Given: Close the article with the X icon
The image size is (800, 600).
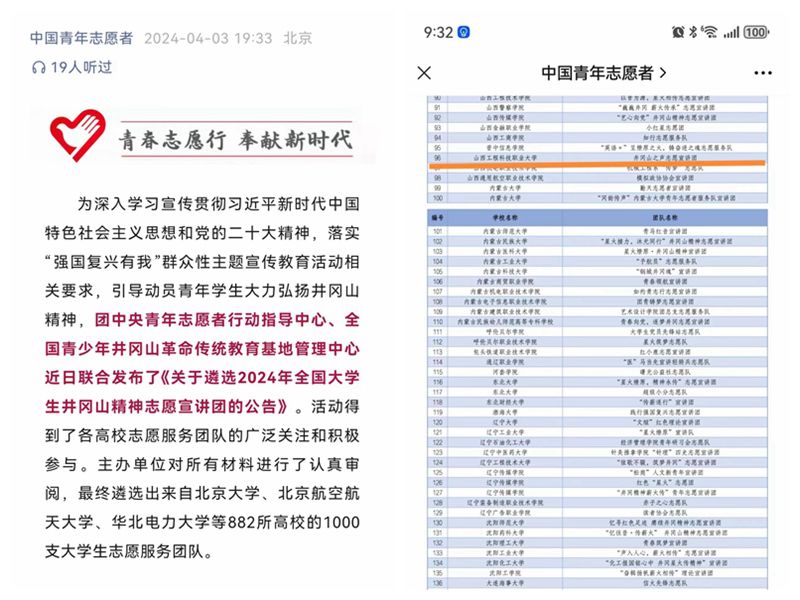Looking at the screenshot, I should point(424,73).
